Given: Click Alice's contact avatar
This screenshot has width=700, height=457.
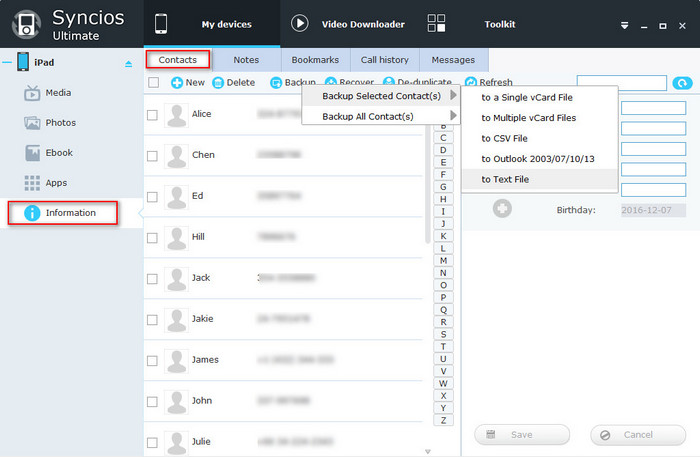Looking at the screenshot, I should click(176, 115).
